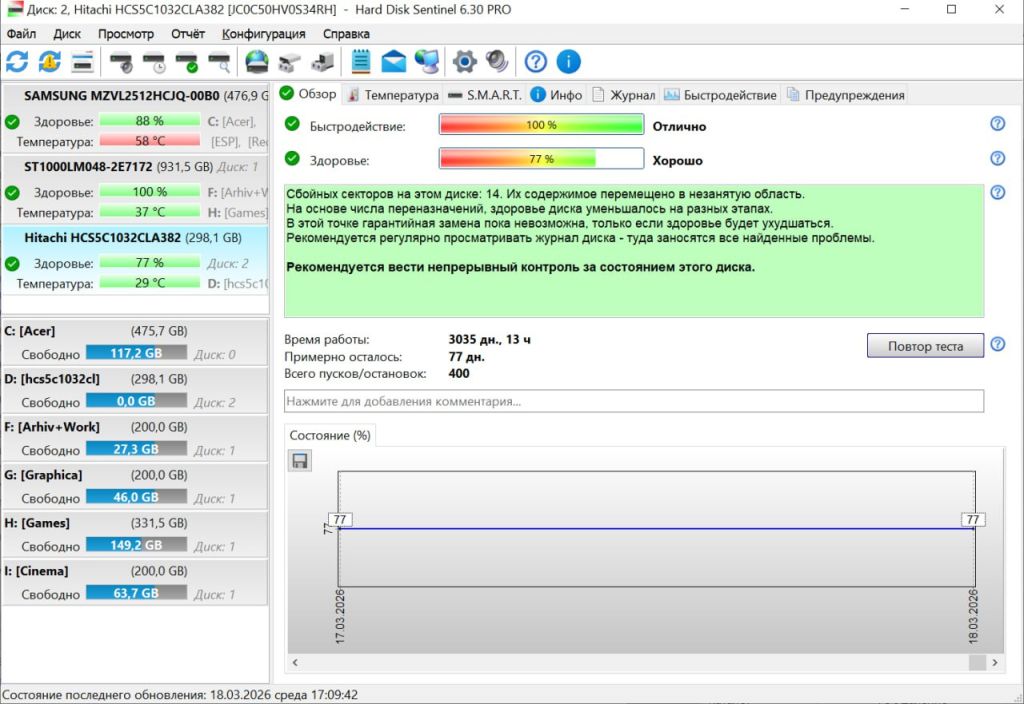Screen dimensions: 1024x704
Task: Open the Отчёт menu
Action: 188,34
